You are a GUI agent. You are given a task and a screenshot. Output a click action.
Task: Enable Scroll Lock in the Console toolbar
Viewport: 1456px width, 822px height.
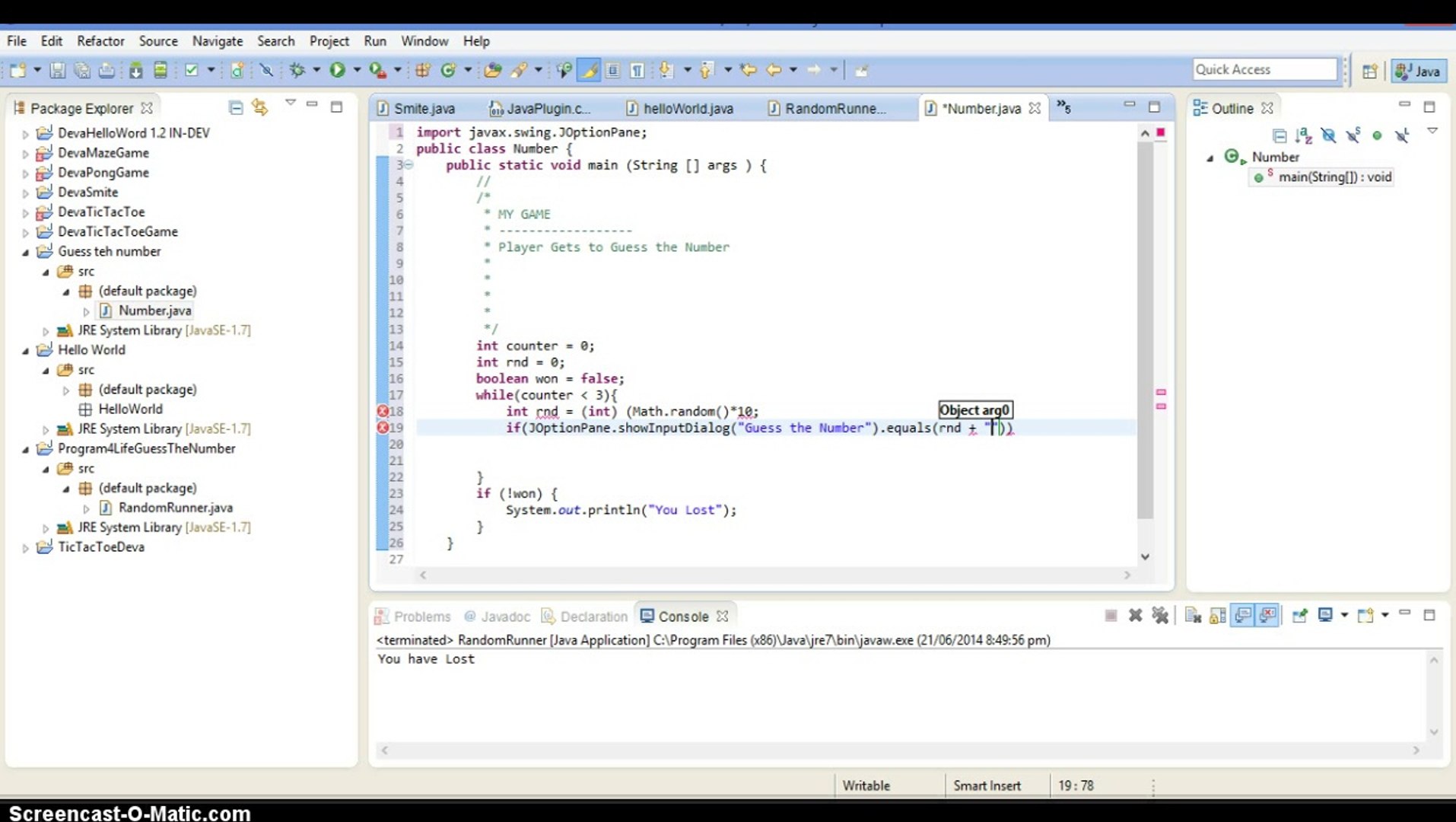(x=1216, y=615)
